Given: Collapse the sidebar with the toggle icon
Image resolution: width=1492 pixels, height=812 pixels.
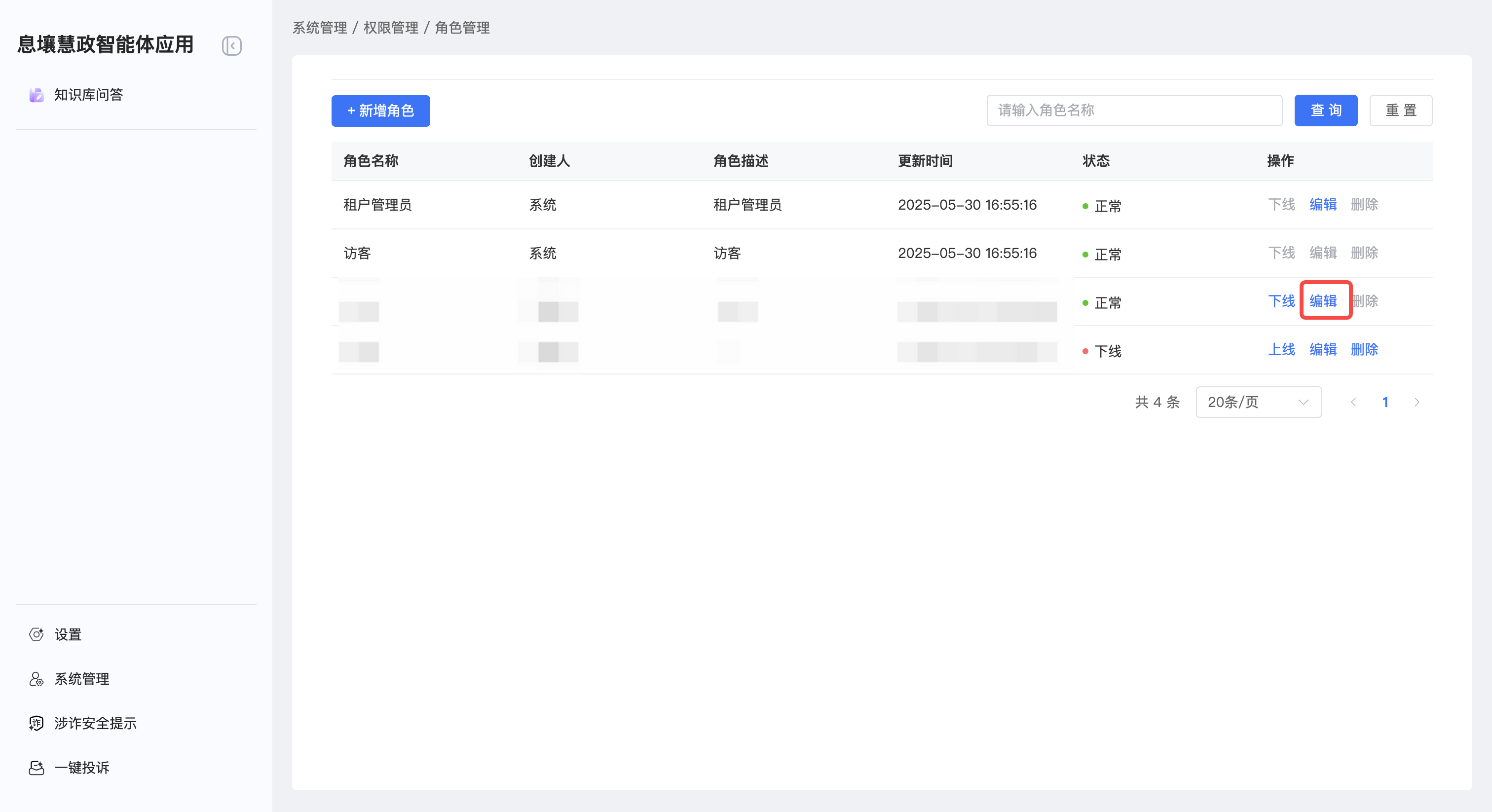Looking at the screenshot, I should pos(232,46).
